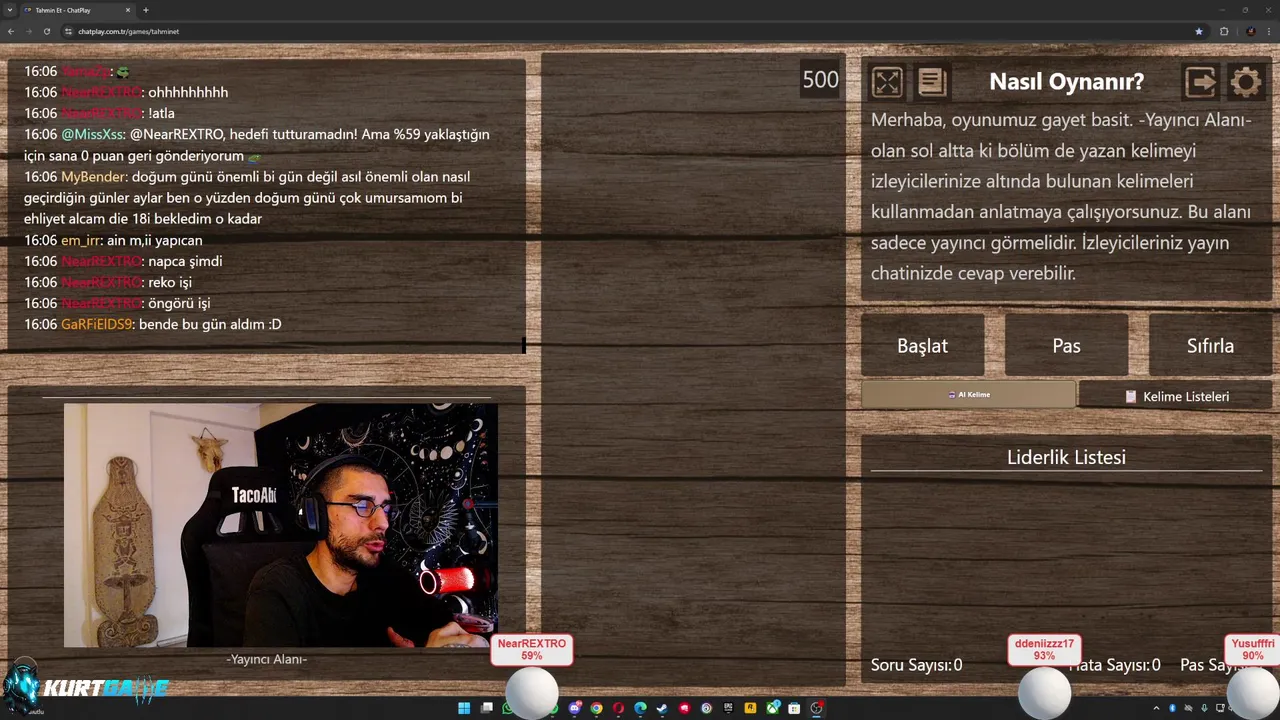Click the Bluetooth tray icon
Screen dimensions: 1280x720
click(1173, 708)
